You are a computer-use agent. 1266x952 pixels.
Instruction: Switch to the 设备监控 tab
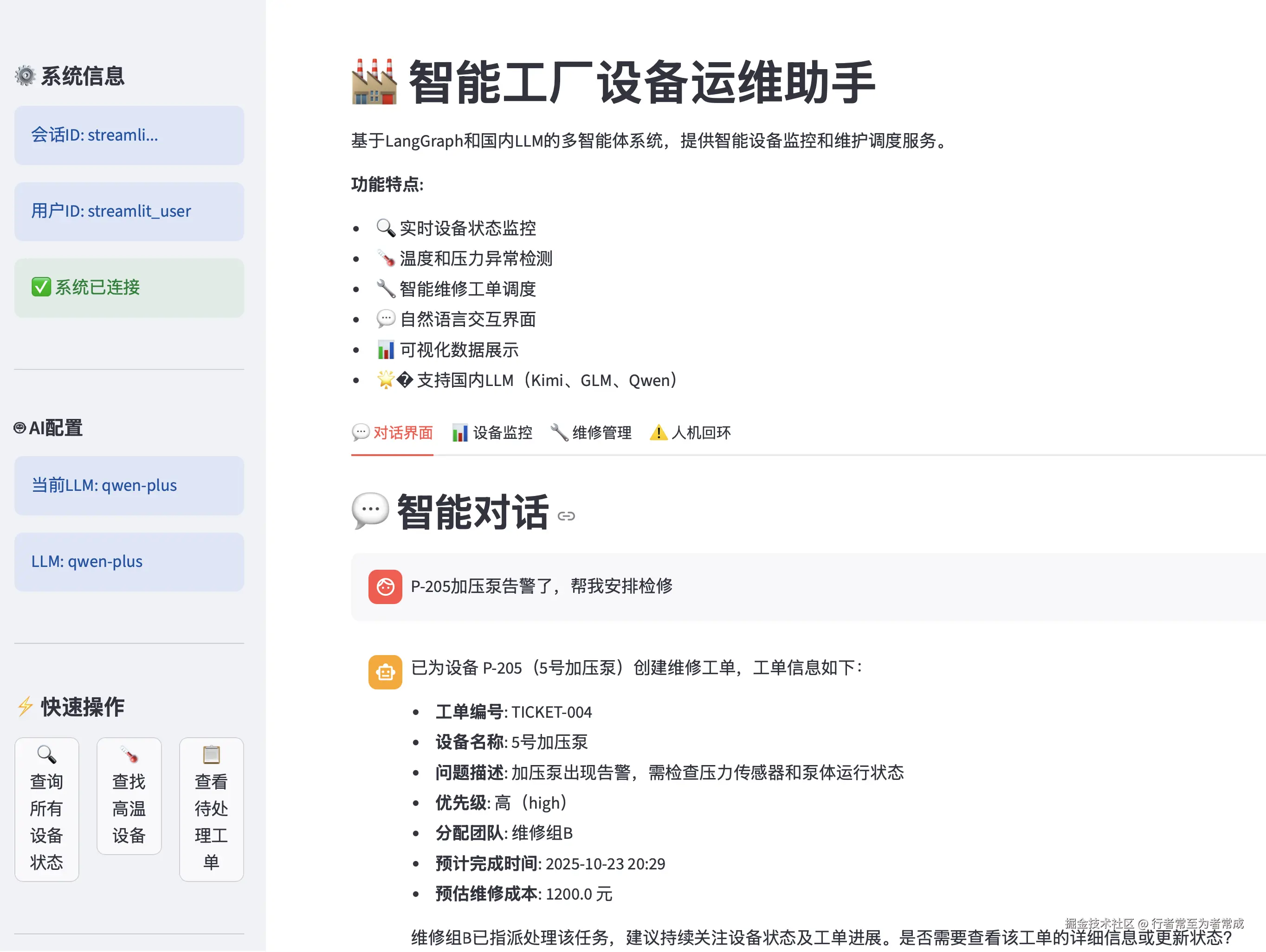tap(492, 432)
